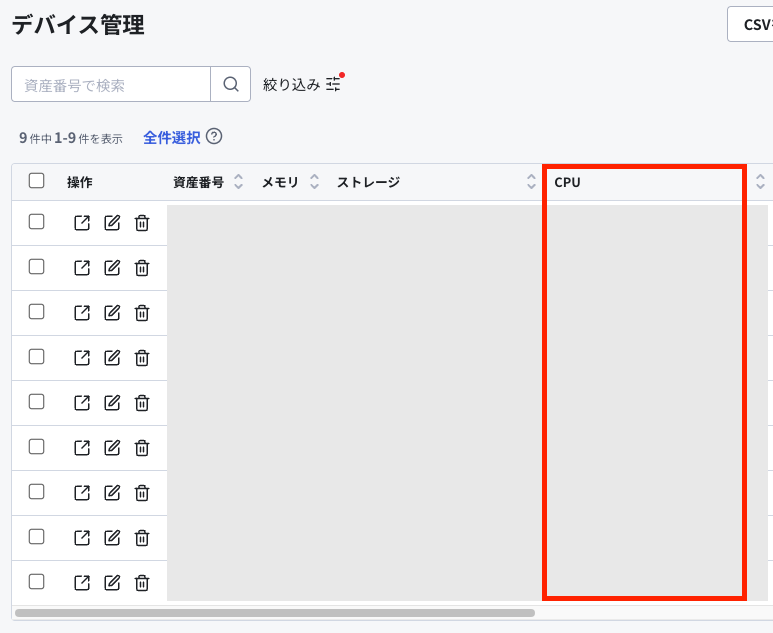Viewport: 773px width, 633px height.
Task: Delete the fifth row device
Action: click(142, 403)
